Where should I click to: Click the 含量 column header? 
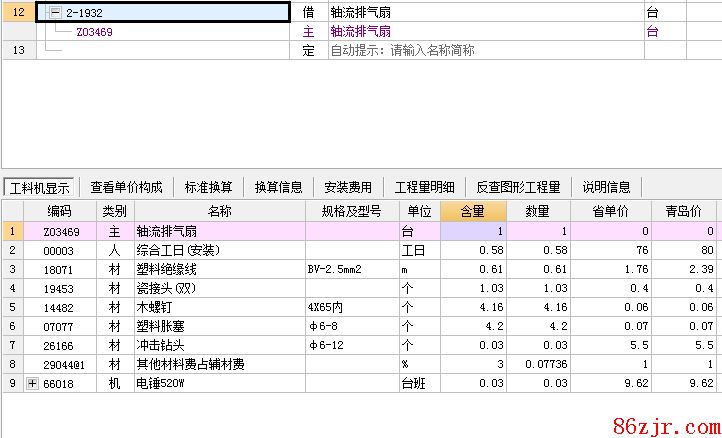click(x=473, y=211)
